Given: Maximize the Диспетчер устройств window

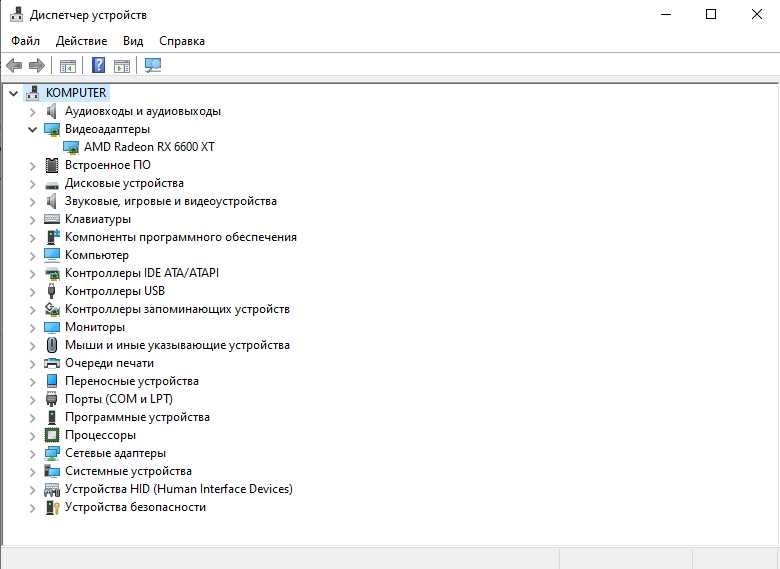Looking at the screenshot, I should [711, 14].
